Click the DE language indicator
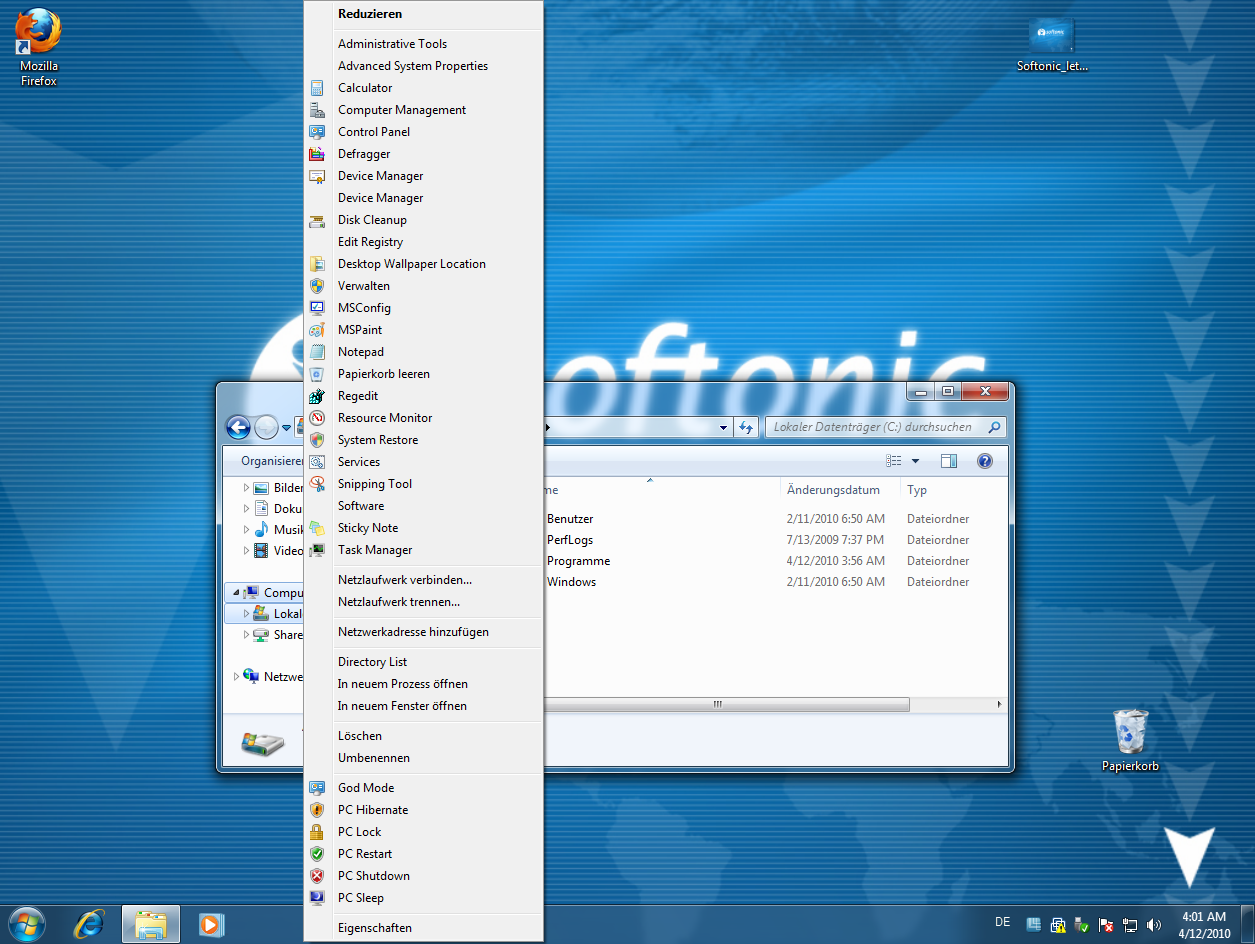The width and height of the screenshot is (1255, 944). coord(1002,922)
